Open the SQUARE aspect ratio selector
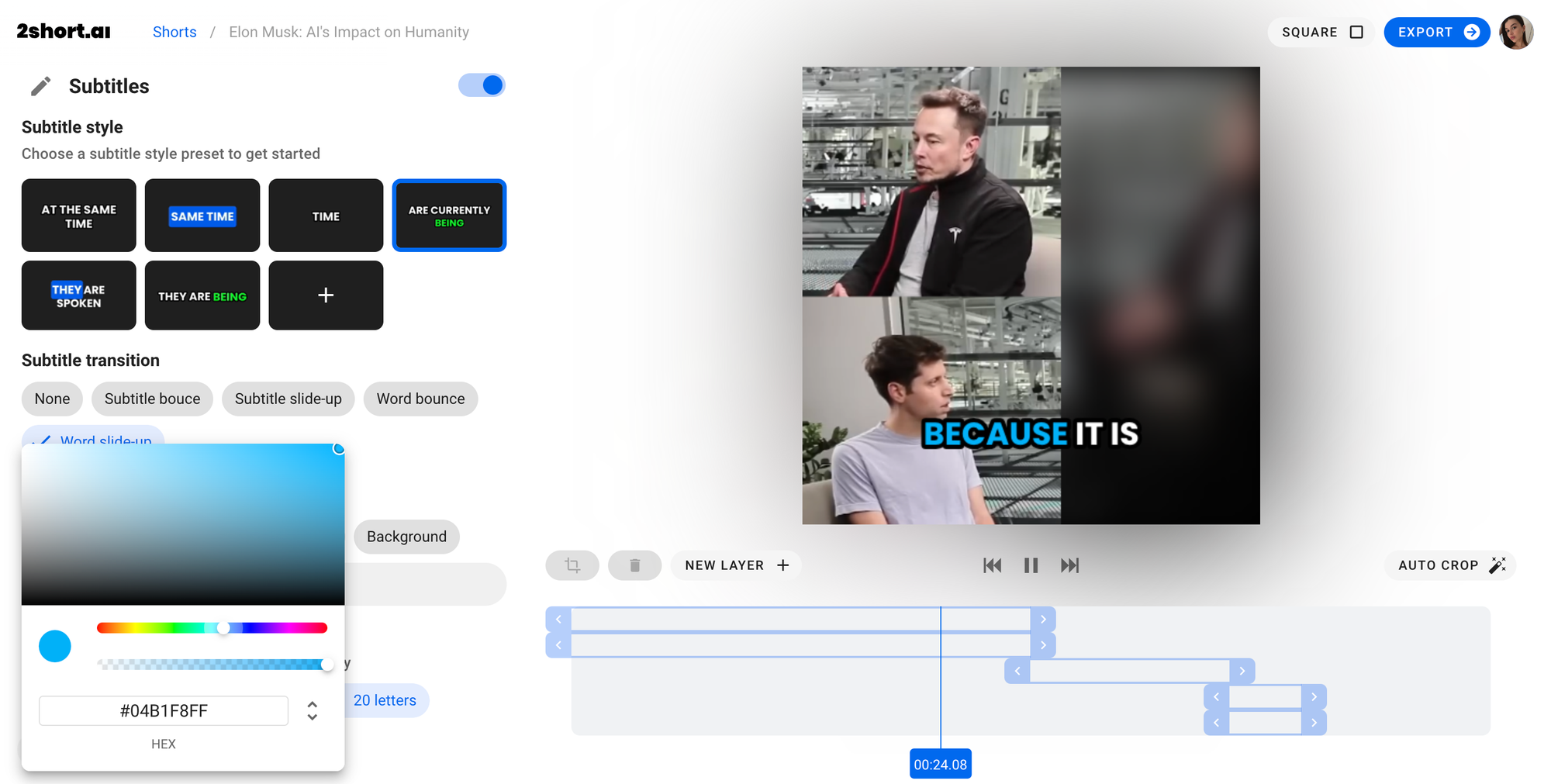Image resolution: width=1551 pixels, height=784 pixels. [1321, 32]
